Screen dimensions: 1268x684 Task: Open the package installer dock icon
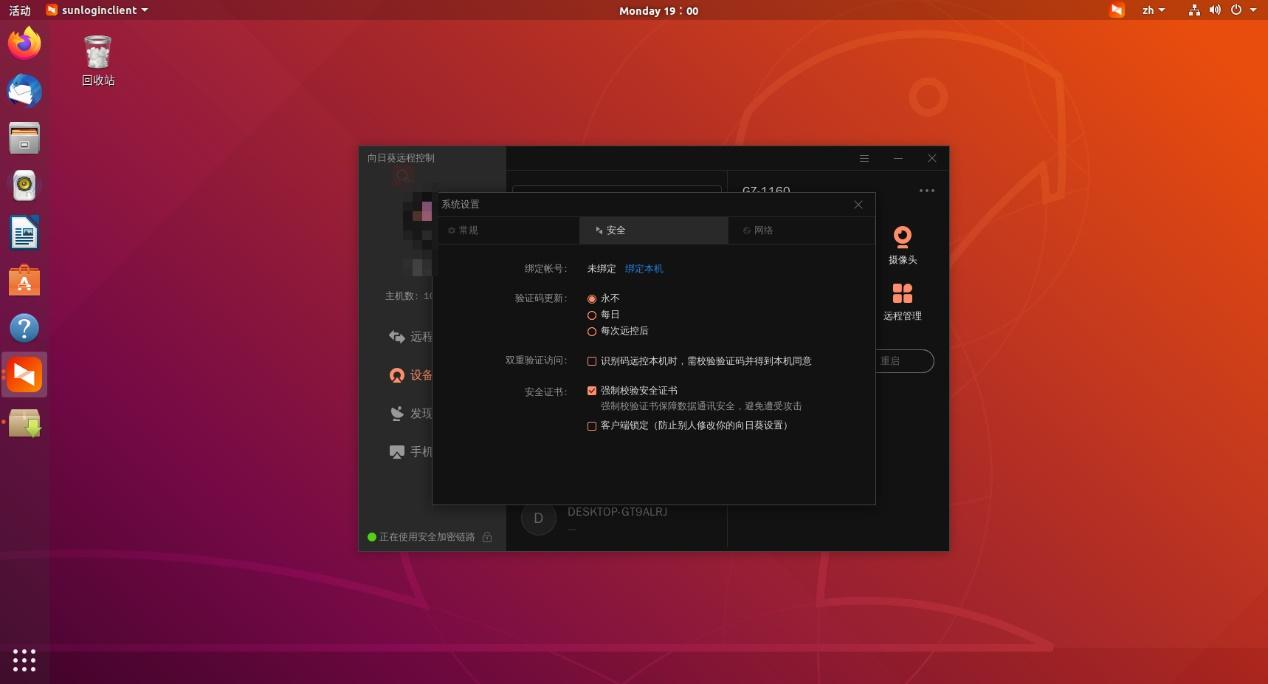[24, 423]
